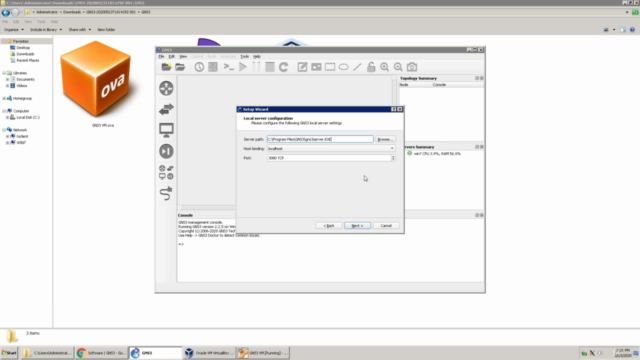The height and width of the screenshot is (360, 640).
Task: Click New folder in Explorer toolbar
Action: tap(106, 30)
